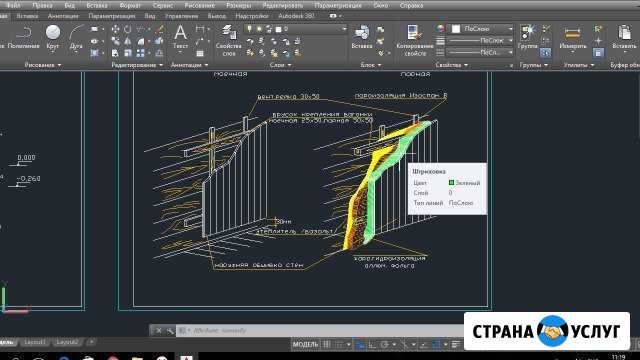640x360 pixels.
Task: Expand the Утилиты panel
Action: pyautogui.click(x=579, y=65)
